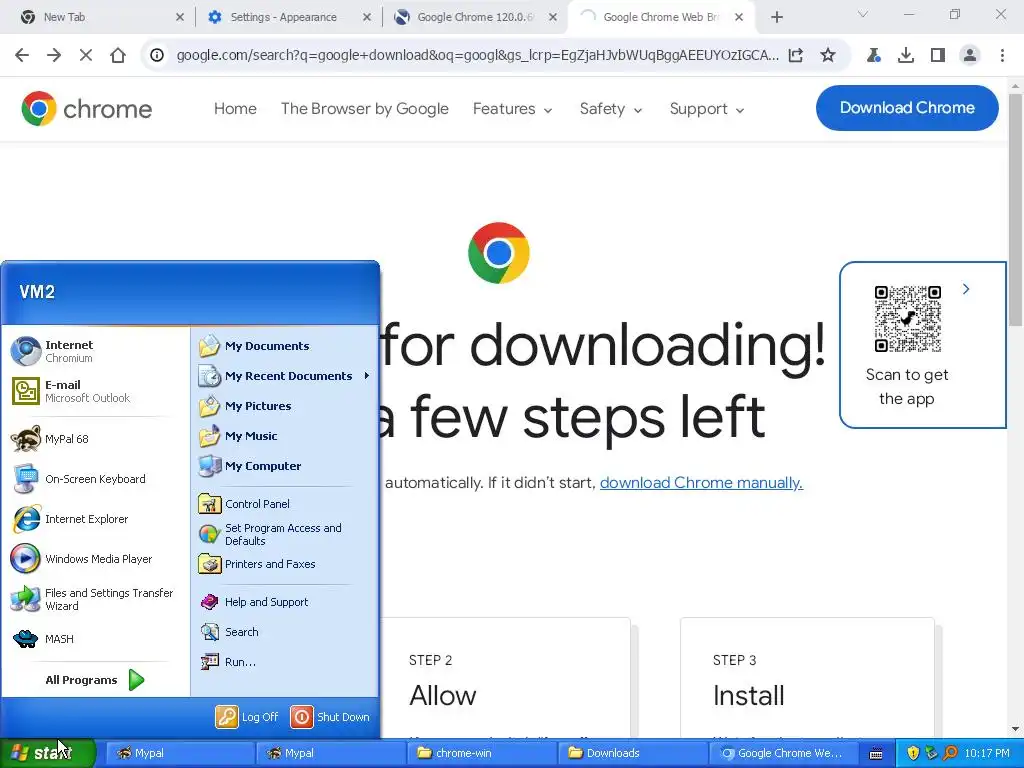Screen dimensions: 1024x768
Task: Click the security shield tray icon
Action: (x=913, y=754)
